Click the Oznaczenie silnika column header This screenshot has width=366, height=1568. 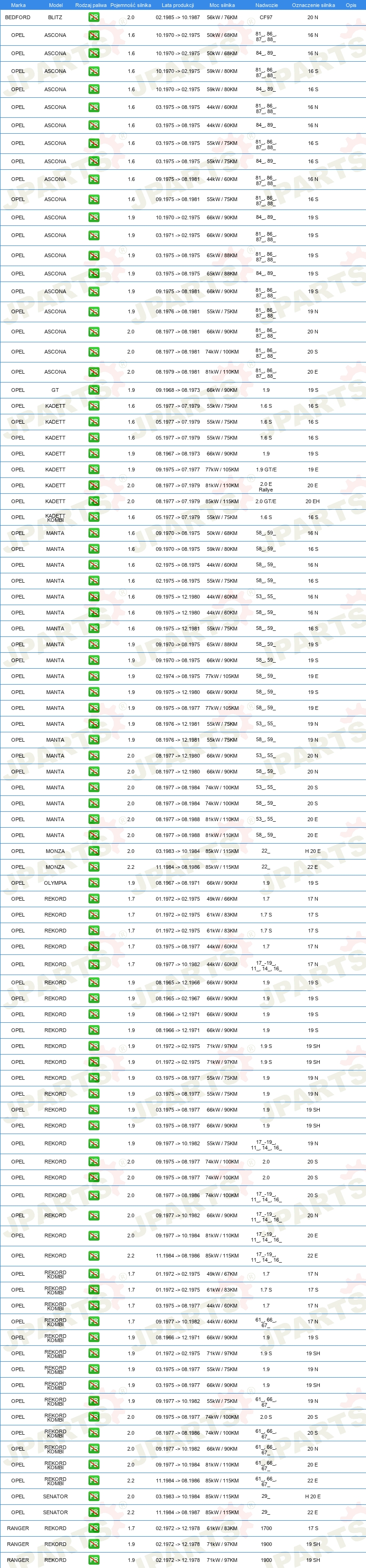tap(313, 5)
